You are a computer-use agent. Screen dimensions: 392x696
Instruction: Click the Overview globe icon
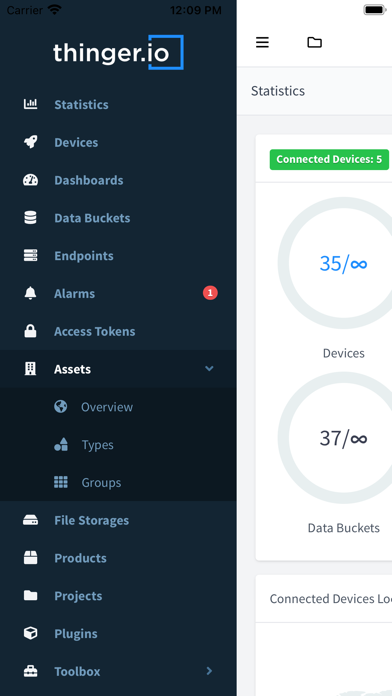coord(60,407)
